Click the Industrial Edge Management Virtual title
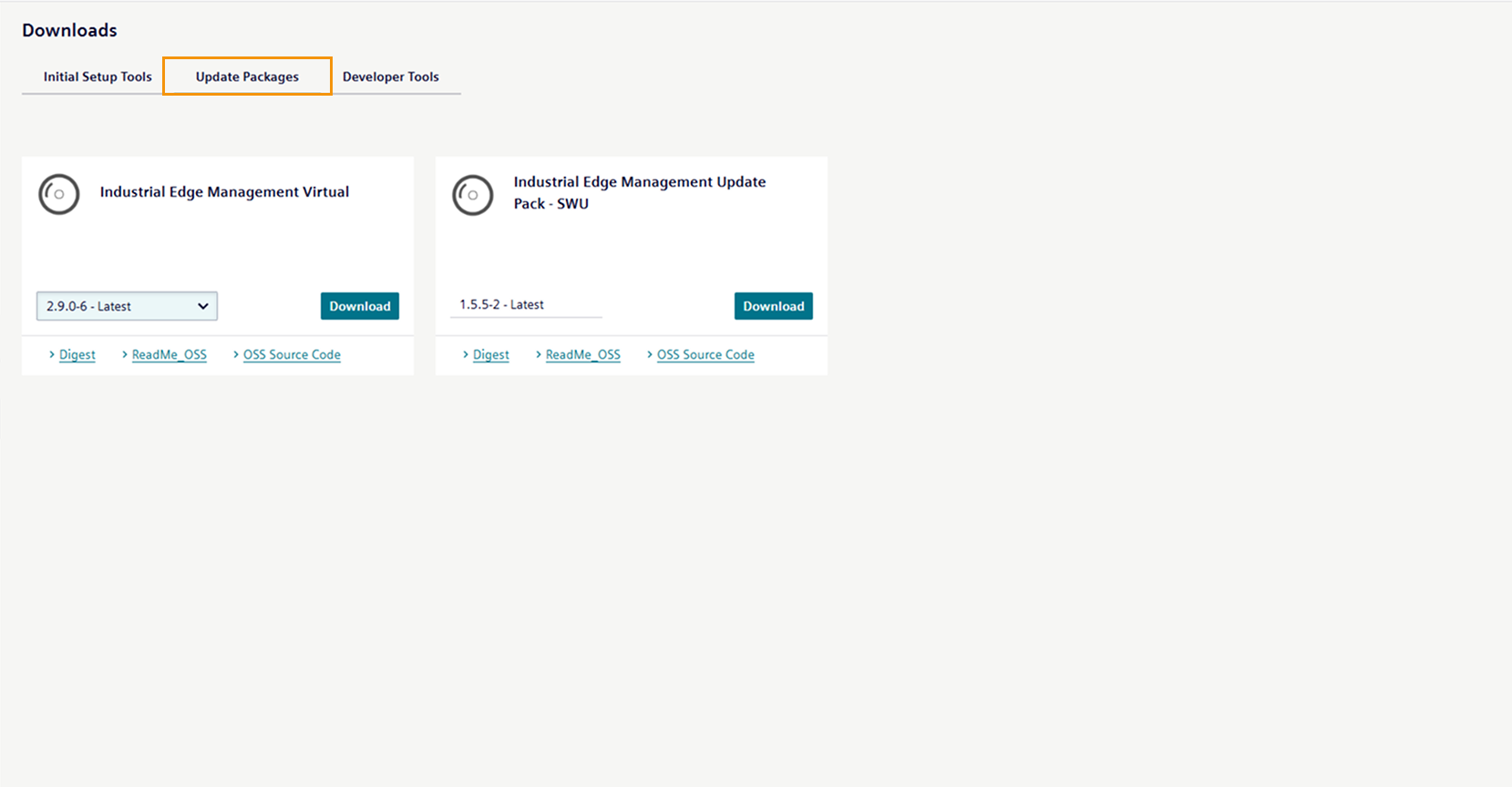This screenshot has height=787, width=1512. click(x=224, y=191)
